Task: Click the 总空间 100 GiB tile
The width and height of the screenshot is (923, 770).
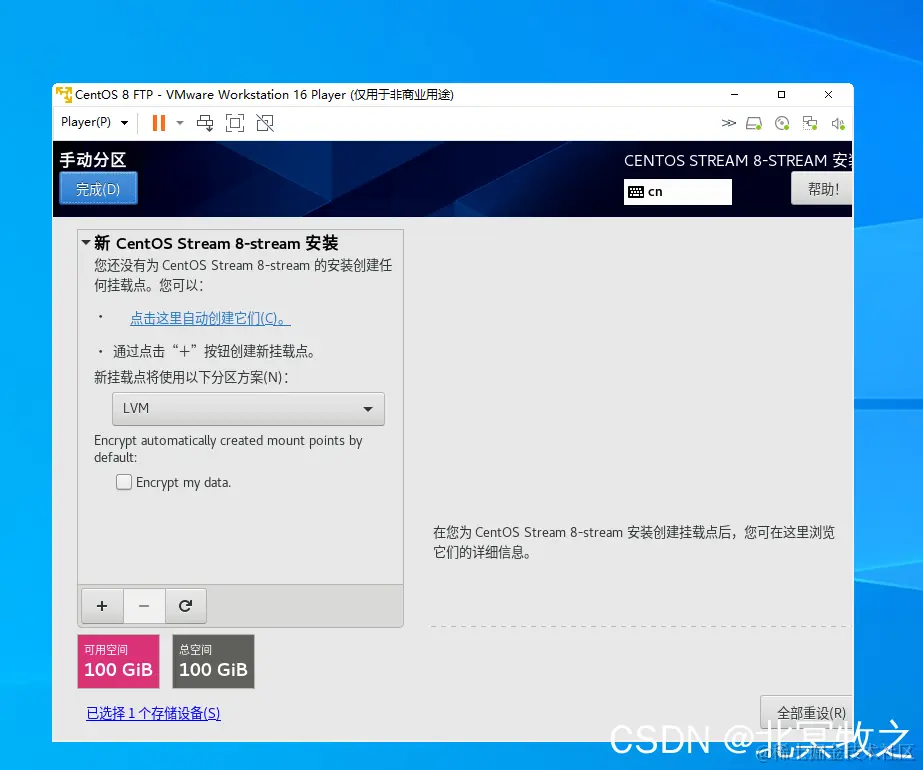Action: [213, 661]
